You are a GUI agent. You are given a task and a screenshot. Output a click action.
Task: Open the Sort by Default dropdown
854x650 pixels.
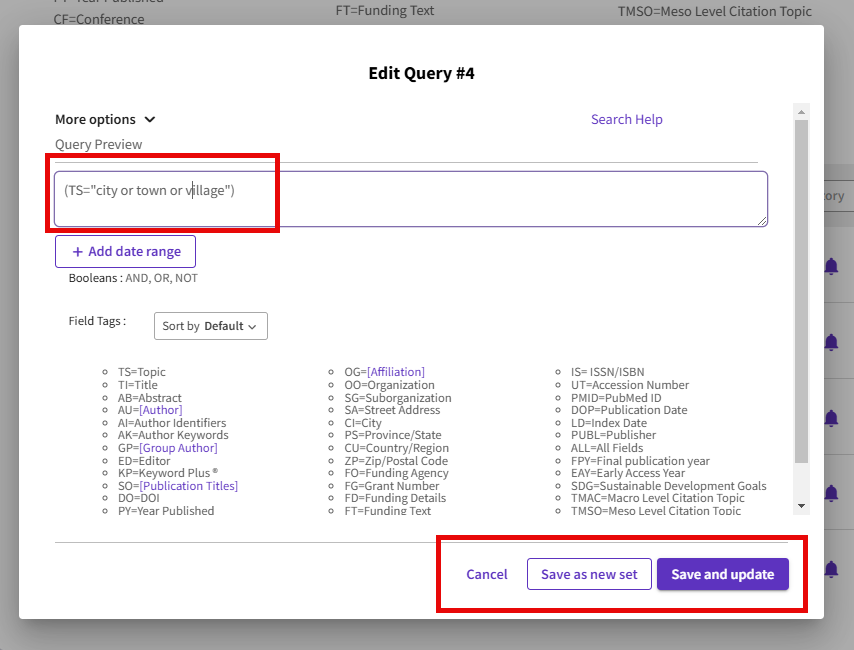[x=210, y=326]
